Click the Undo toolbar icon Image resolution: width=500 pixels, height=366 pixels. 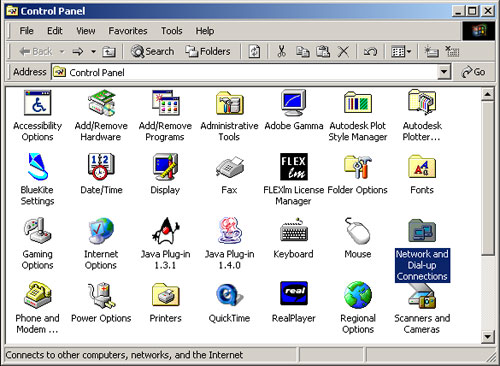(x=370, y=52)
